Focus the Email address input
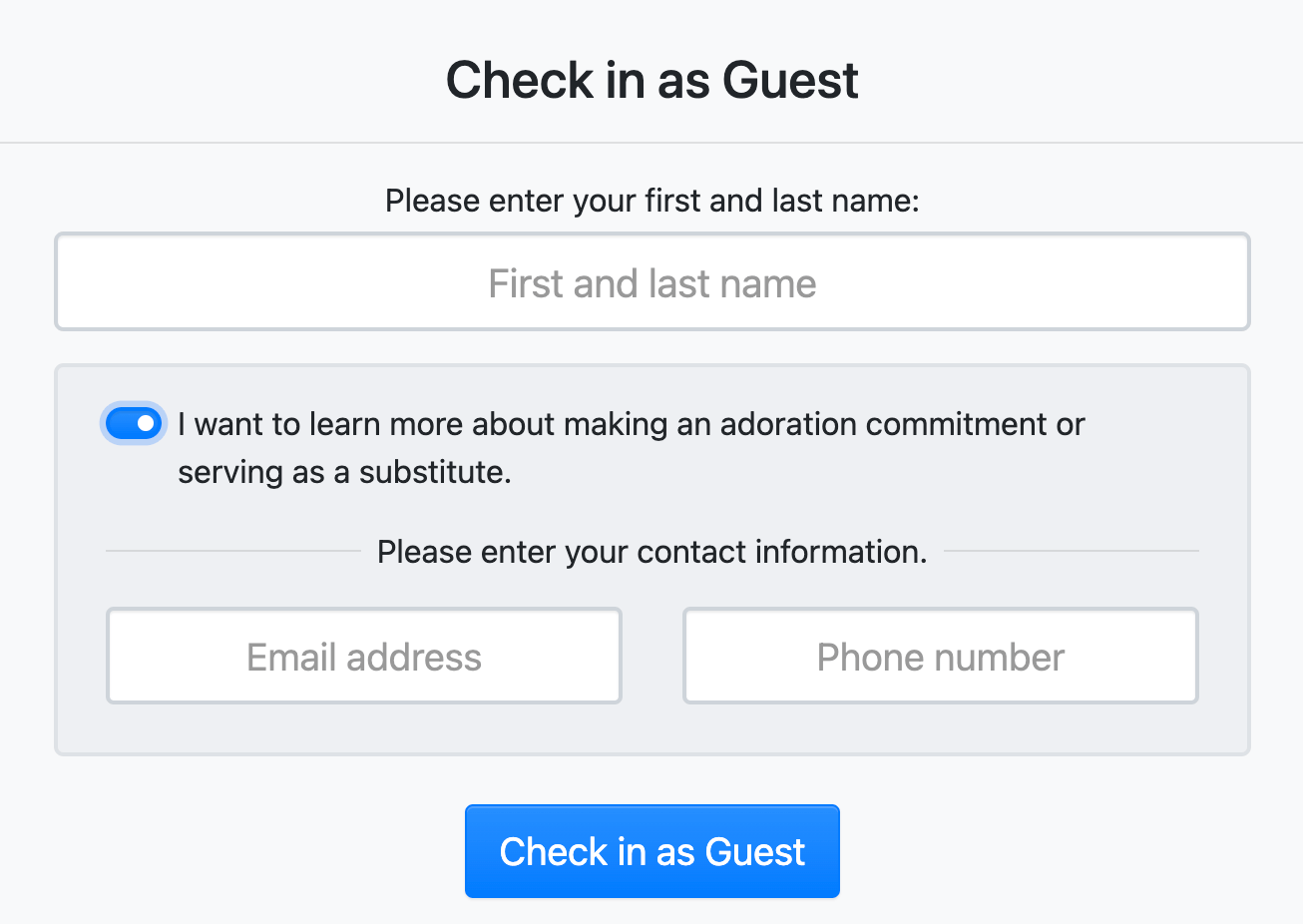 tap(364, 657)
